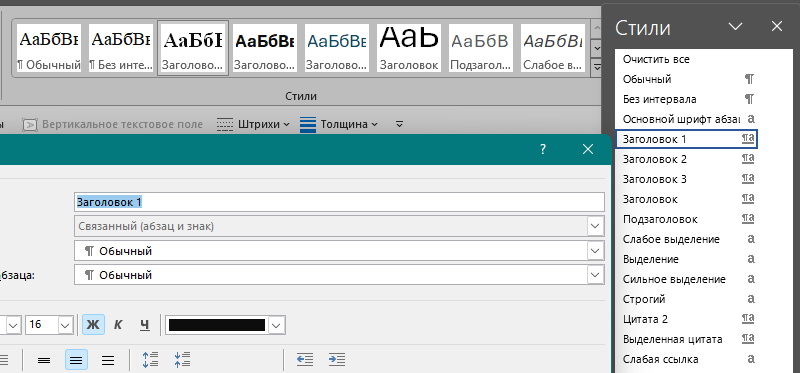Select 'Сильное выделение' in Styles pane
The image size is (800, 373).
[x=686, y=279]
